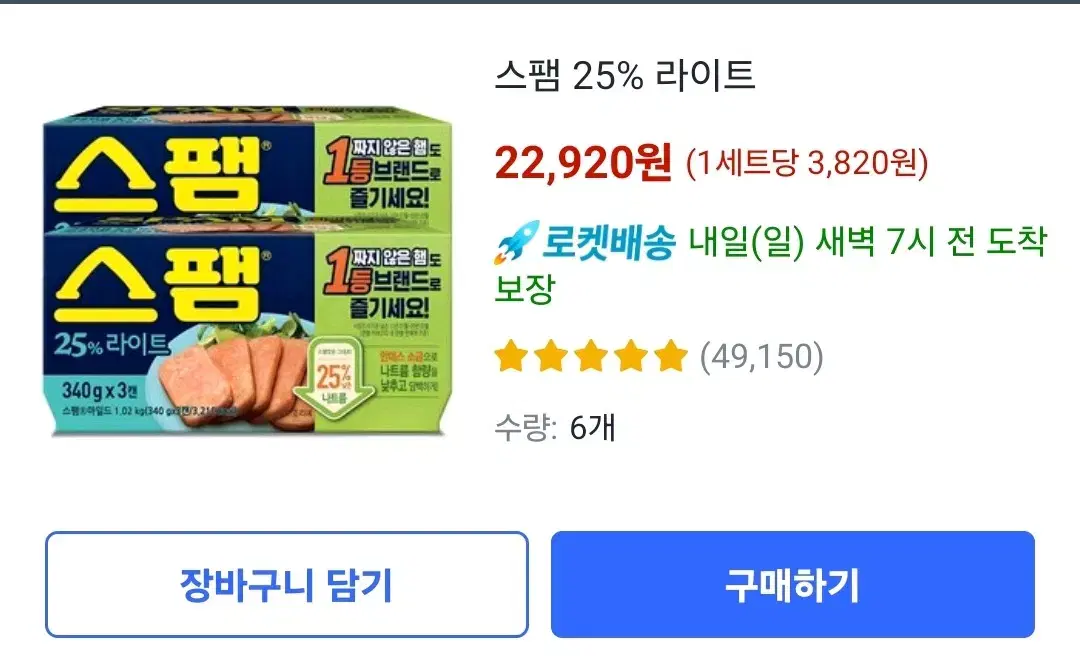Click the second rating star
Screen dimensions: 1080x665
[x=551, y=356]
